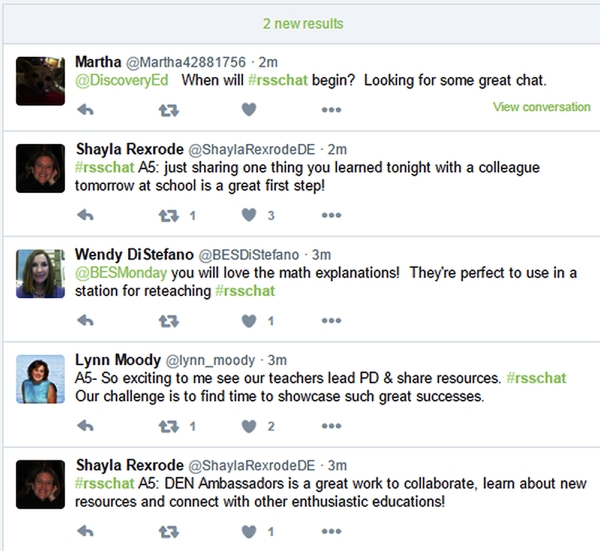
Task: Open Lynn Moody's profile picture
Action: (x=41, y=380)
